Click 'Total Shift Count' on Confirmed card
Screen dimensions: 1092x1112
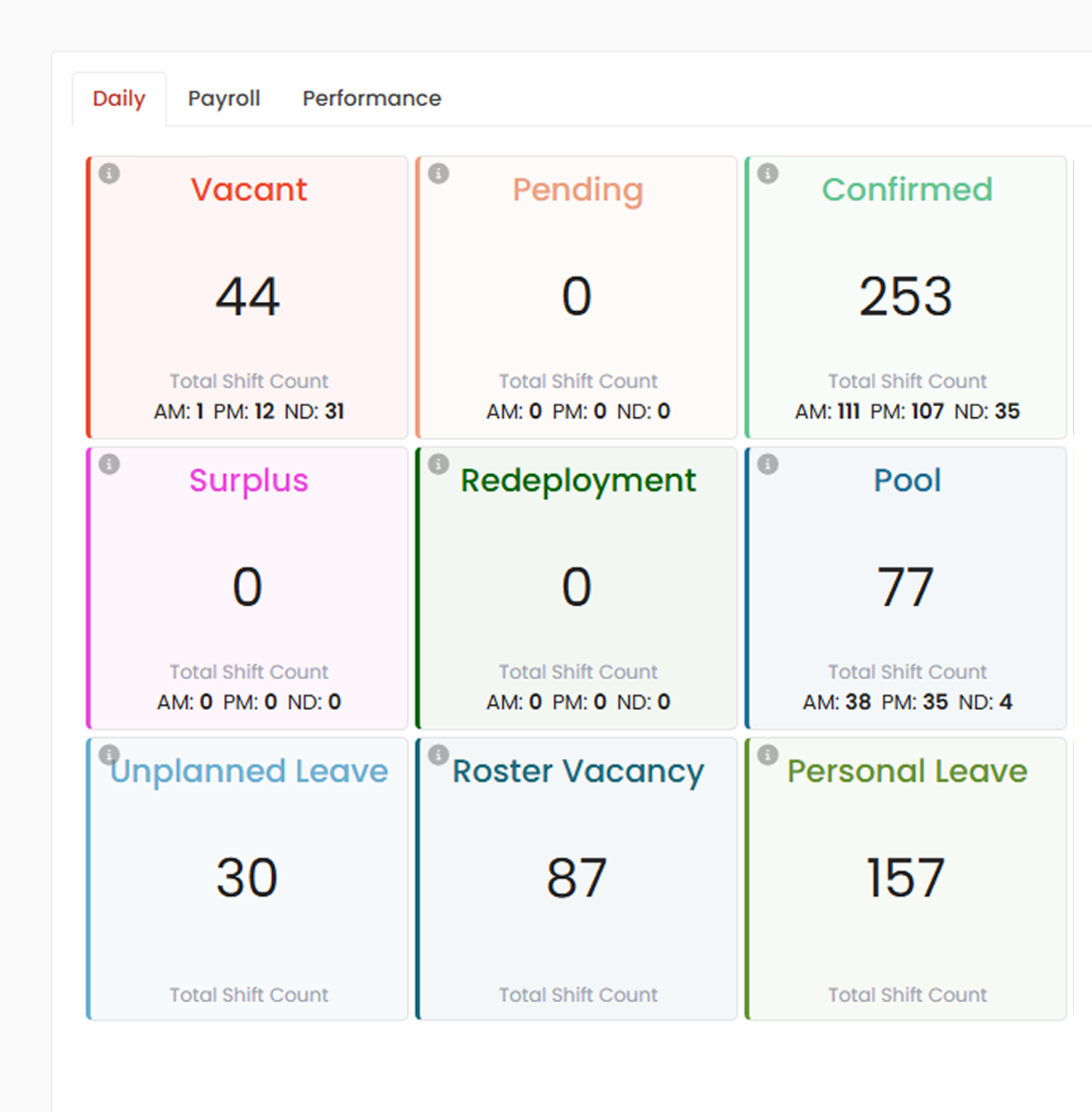[908, 381]
